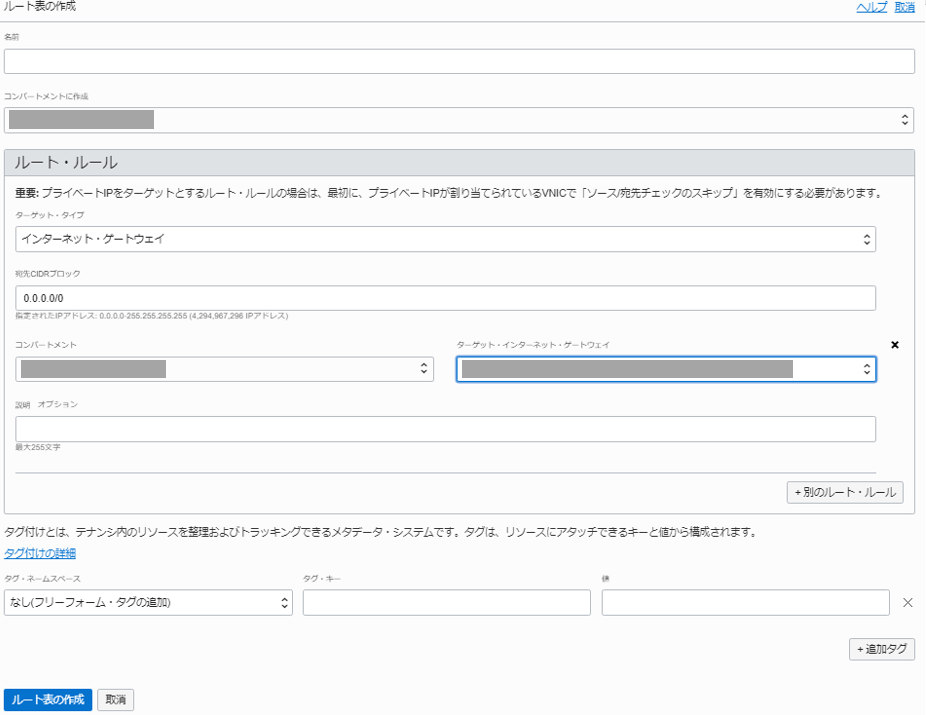
Task: Click the 宛先CIDRブロック input field
Action: point(445,298)
